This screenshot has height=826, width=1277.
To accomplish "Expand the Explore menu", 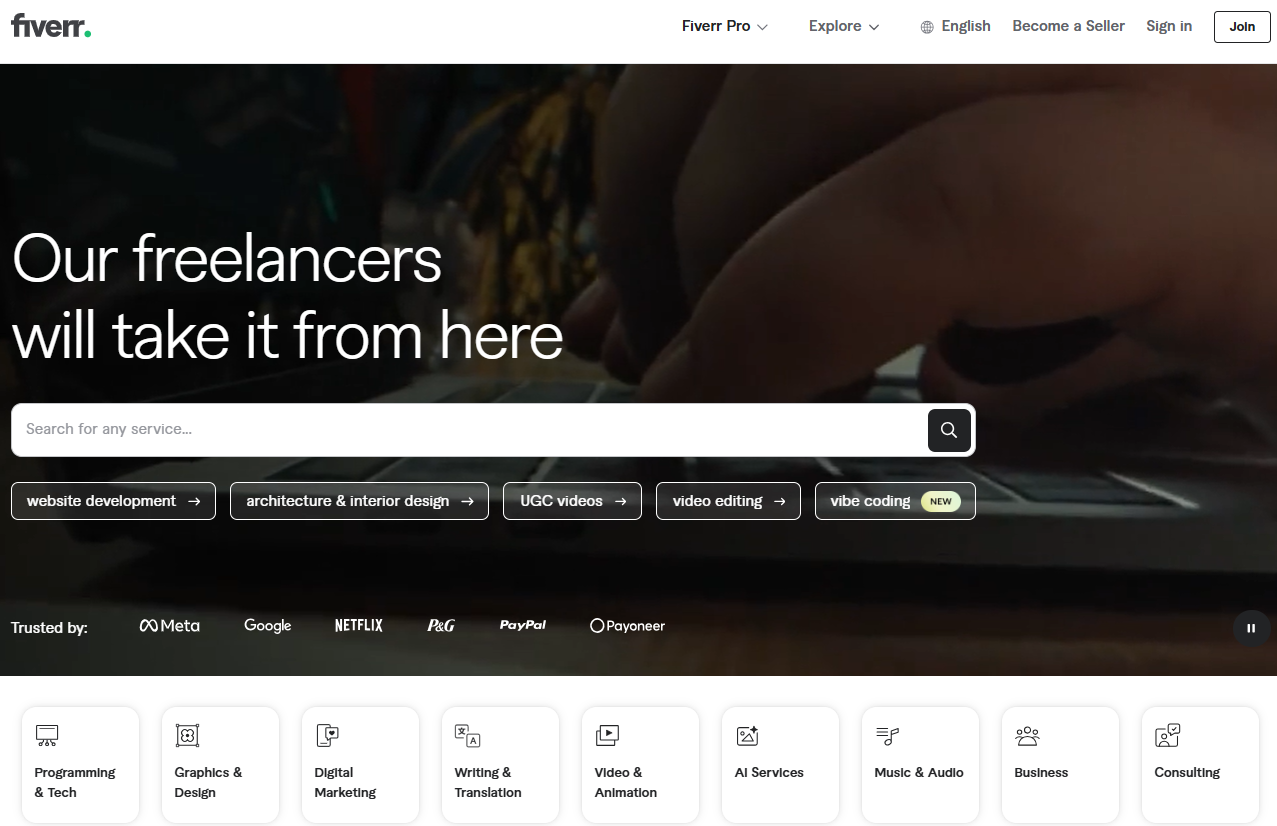I will pos(844,26).
